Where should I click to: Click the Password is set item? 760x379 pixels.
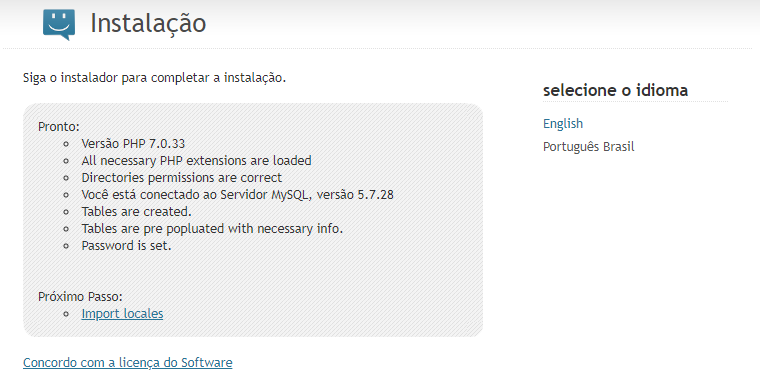pyautogui.click(x=127, y=246)
